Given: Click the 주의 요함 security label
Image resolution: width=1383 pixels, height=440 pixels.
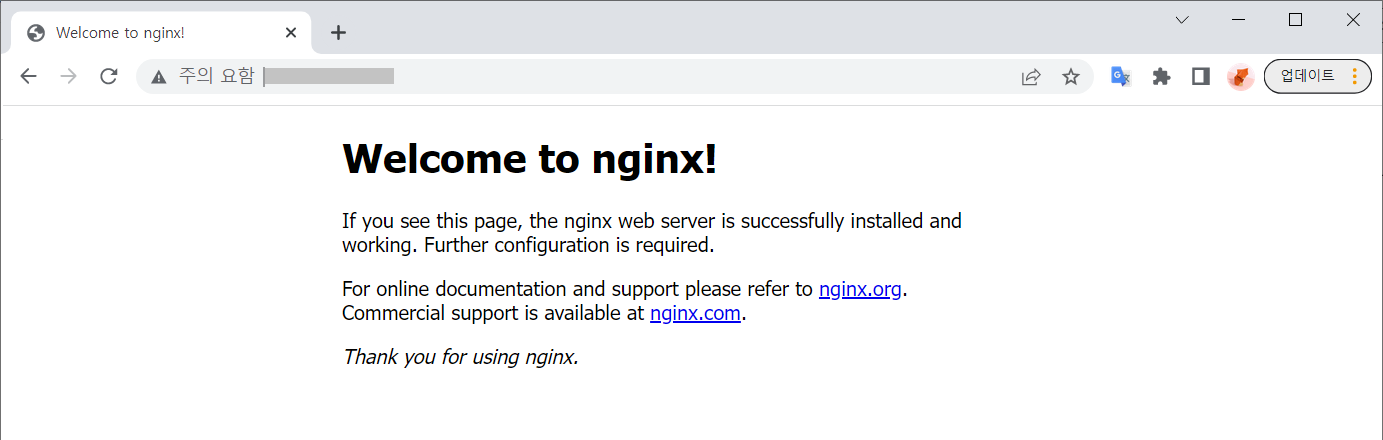Looking at the screenshot, I should (216, 77).
